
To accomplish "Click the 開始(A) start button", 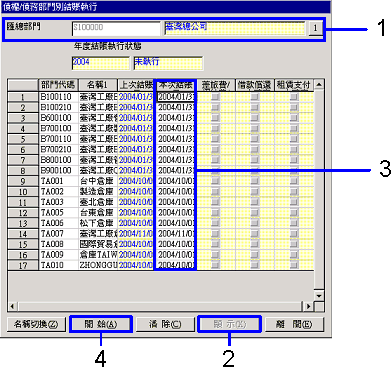I will tap(101, 324).
